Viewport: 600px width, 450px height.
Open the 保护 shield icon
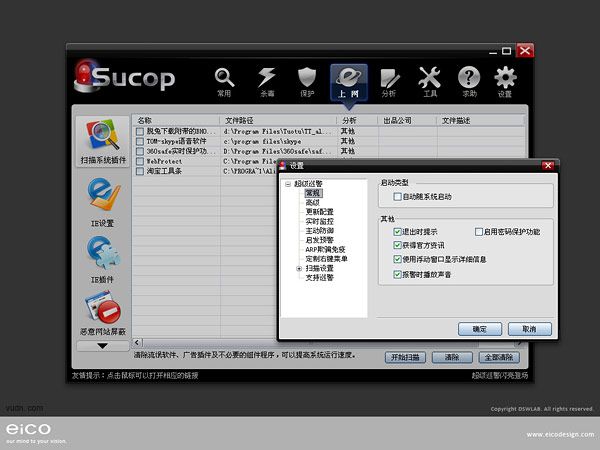click(x=308, y=80)
